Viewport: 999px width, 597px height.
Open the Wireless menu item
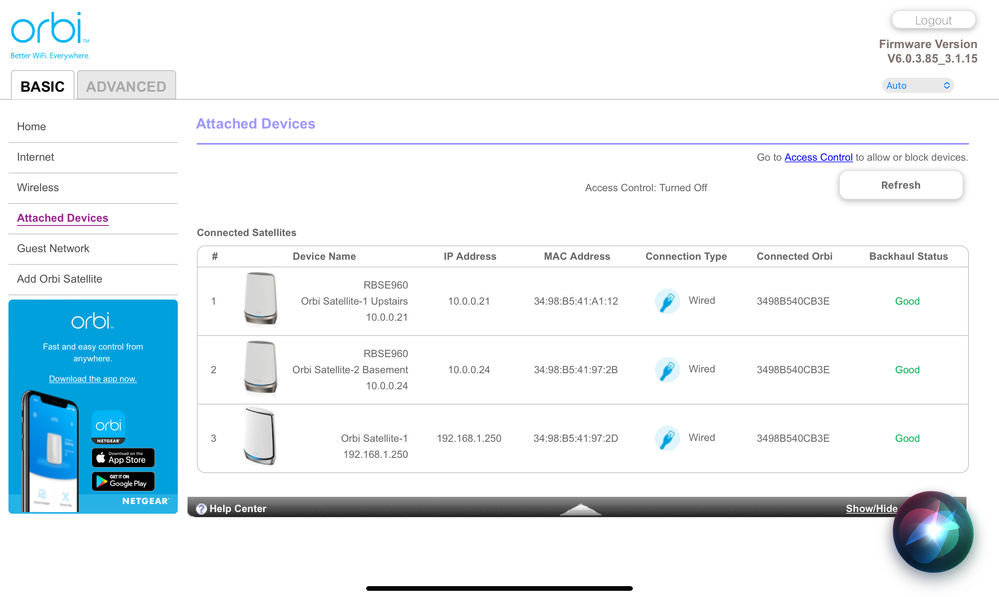pyautogui.click(x=38, y=188)
